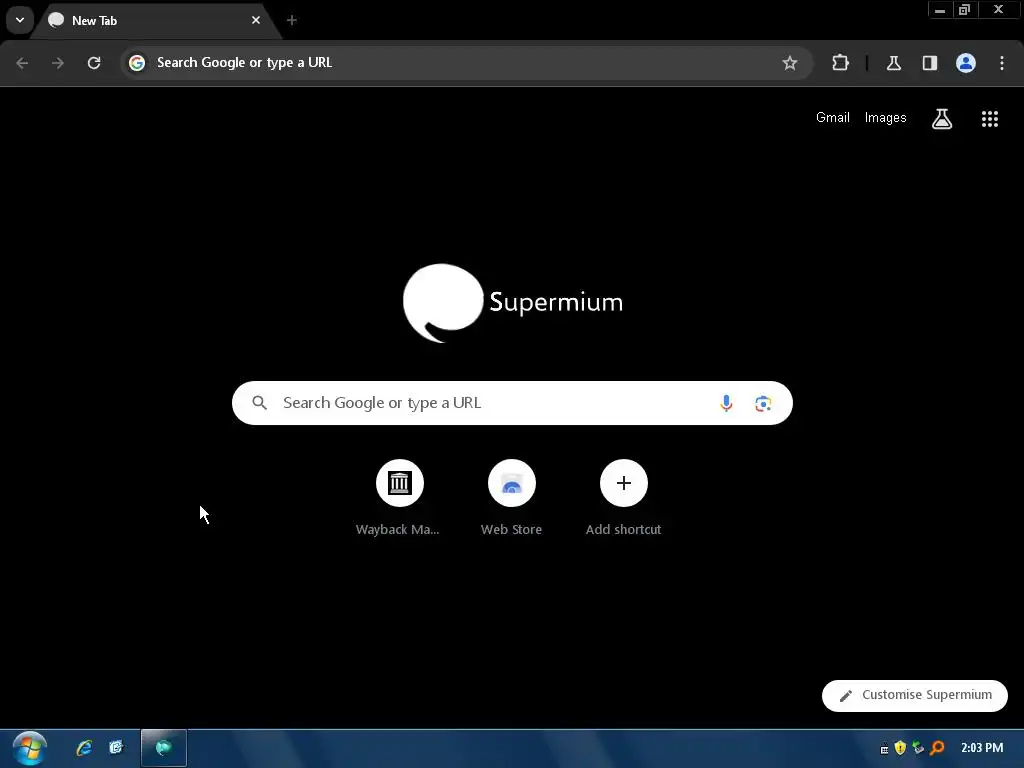
Task: Go forward to next page
Action: [x=58, y=63]
